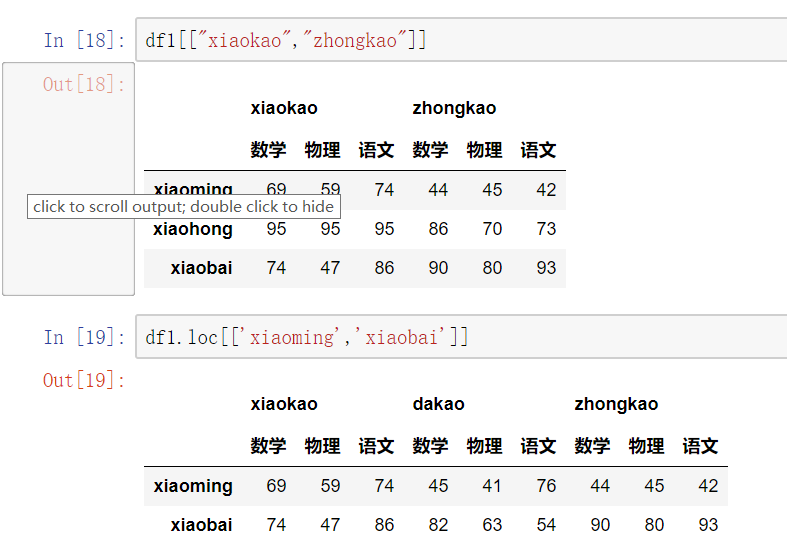The image size is (787, 557).
Task: Select xiaobai row label in second table
Action: (x=201, y=525)
